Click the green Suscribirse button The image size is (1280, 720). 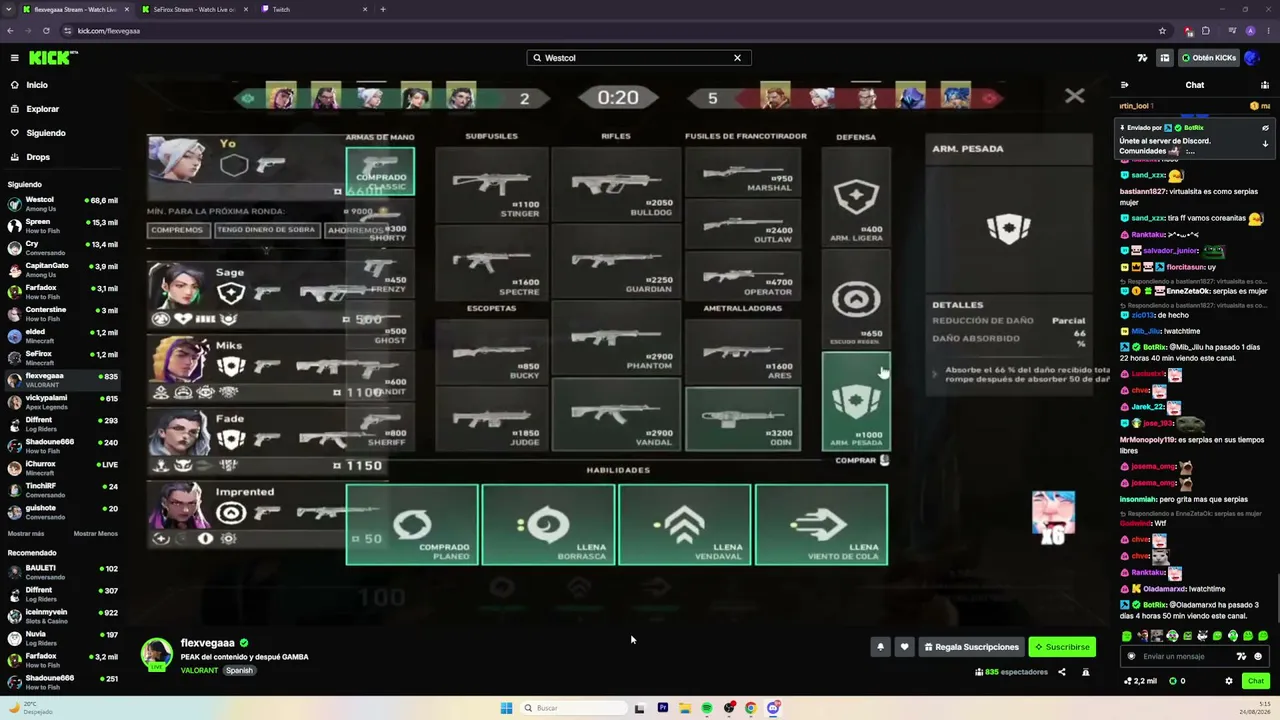tap(1062, 647)
